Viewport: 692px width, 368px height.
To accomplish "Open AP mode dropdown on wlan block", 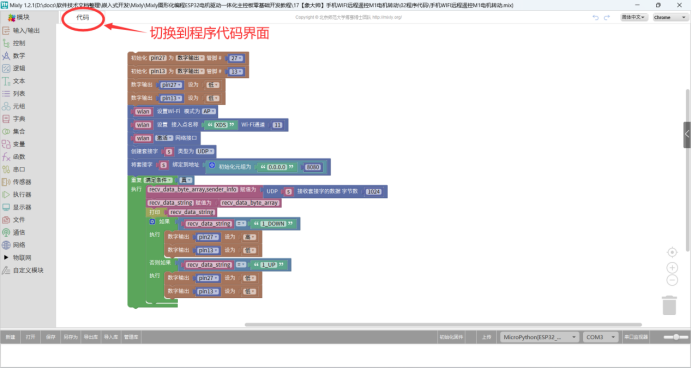I will (x=209, y=112).
